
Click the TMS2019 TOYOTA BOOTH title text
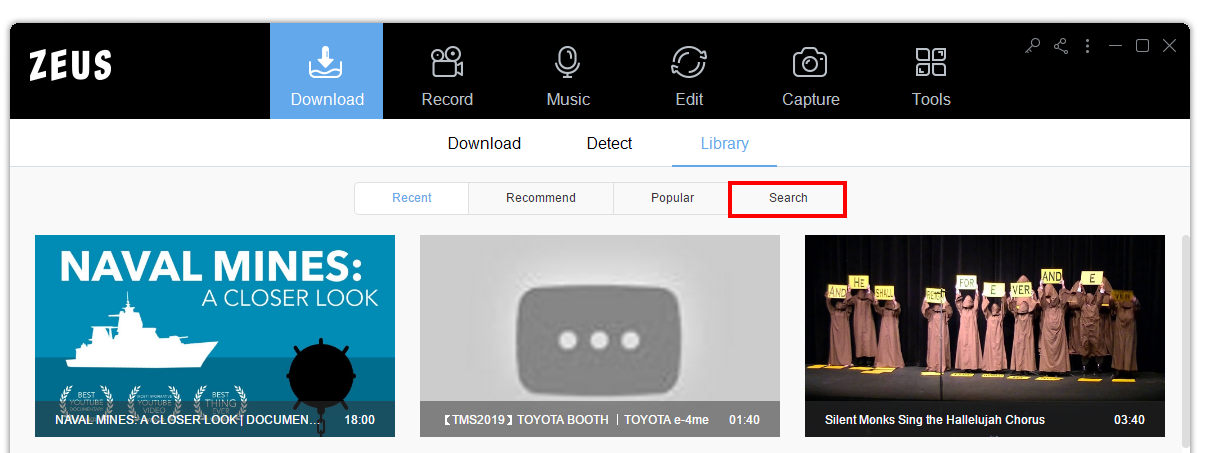(575, 420)
